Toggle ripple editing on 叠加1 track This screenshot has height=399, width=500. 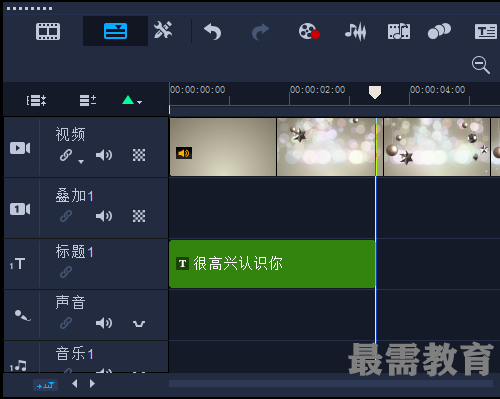66,216
